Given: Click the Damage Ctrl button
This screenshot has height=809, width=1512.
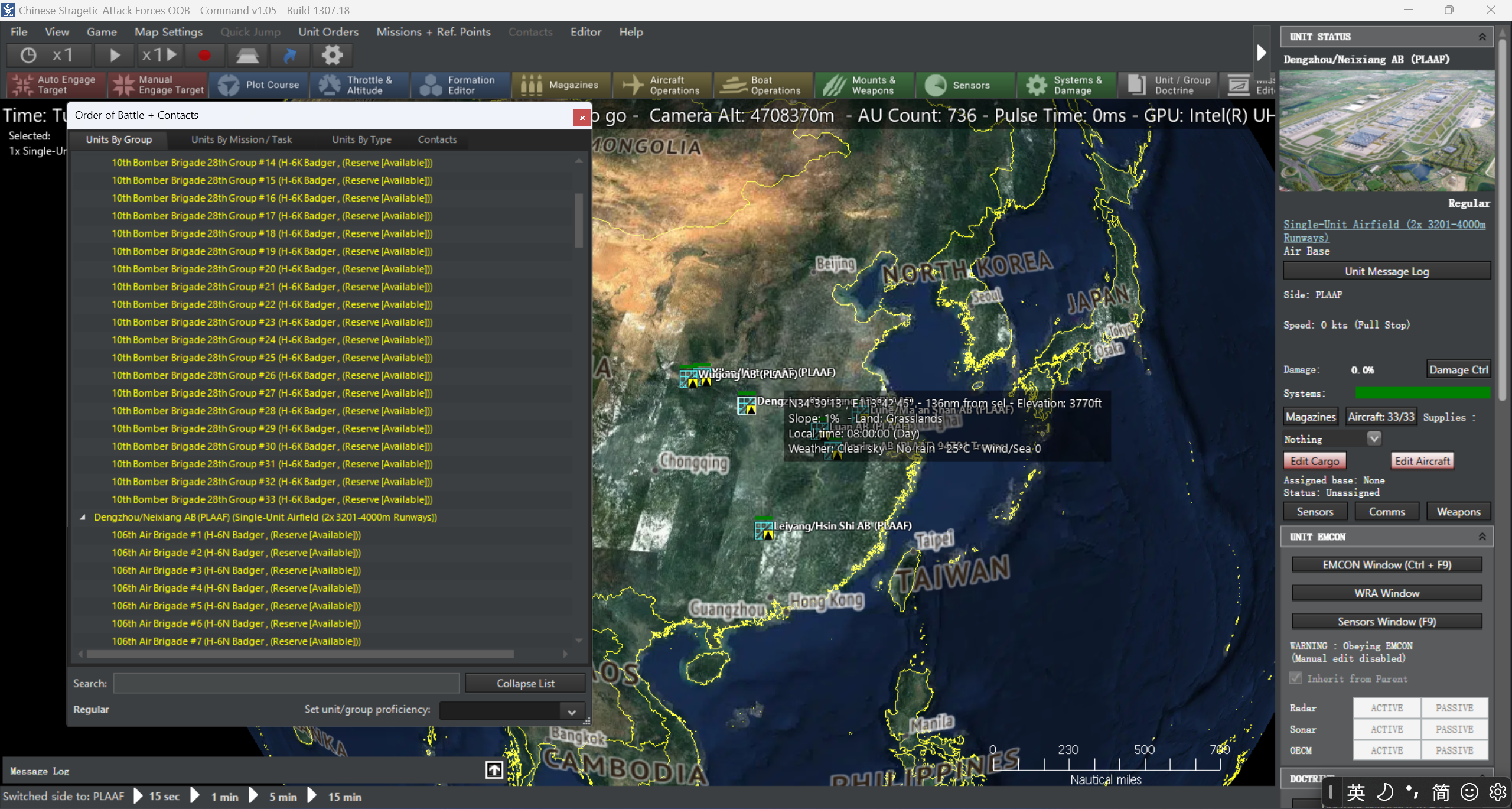Looking at the screenshot, I should (1458, 370).
